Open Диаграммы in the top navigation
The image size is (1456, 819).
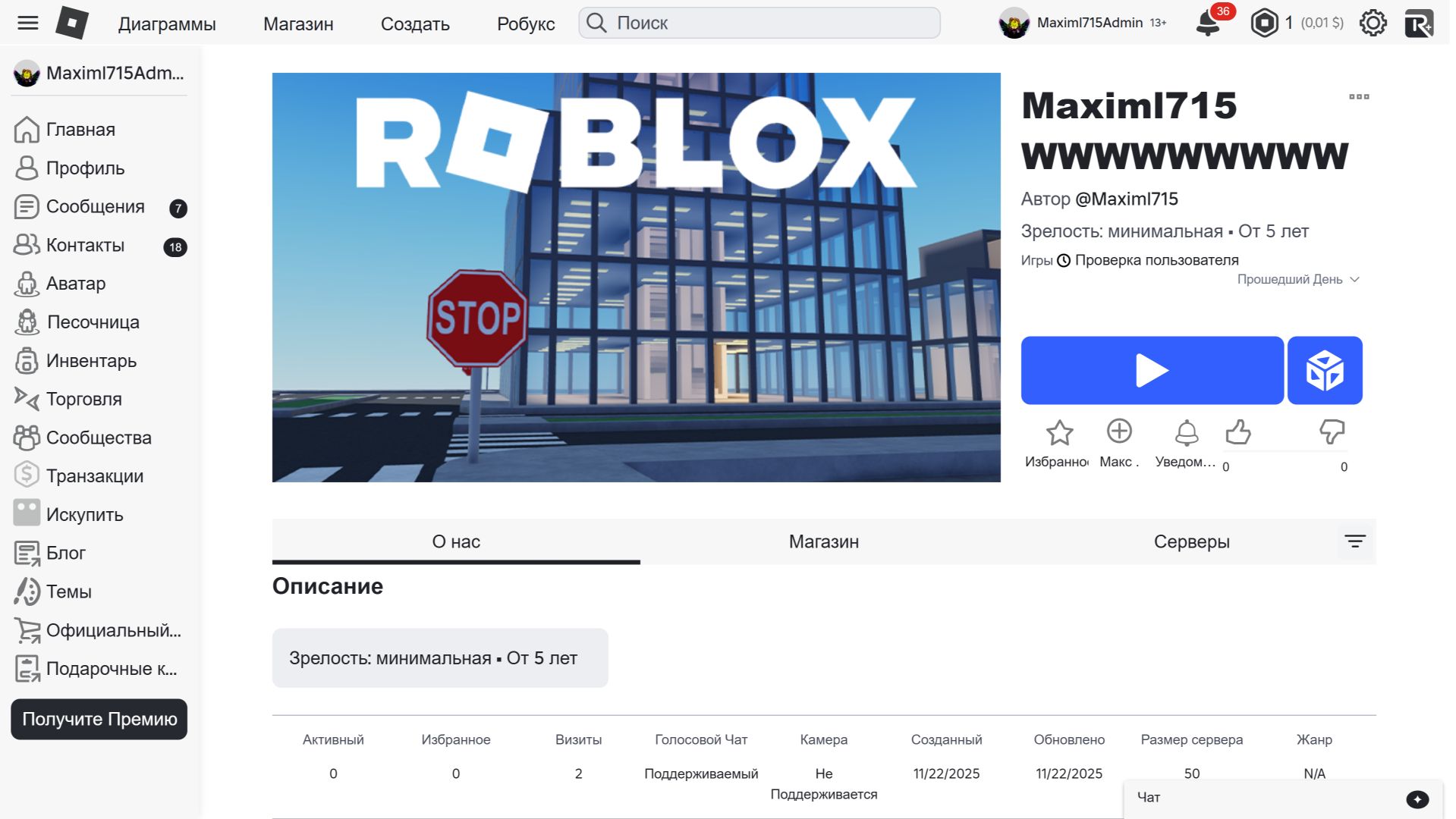(167, 24)
